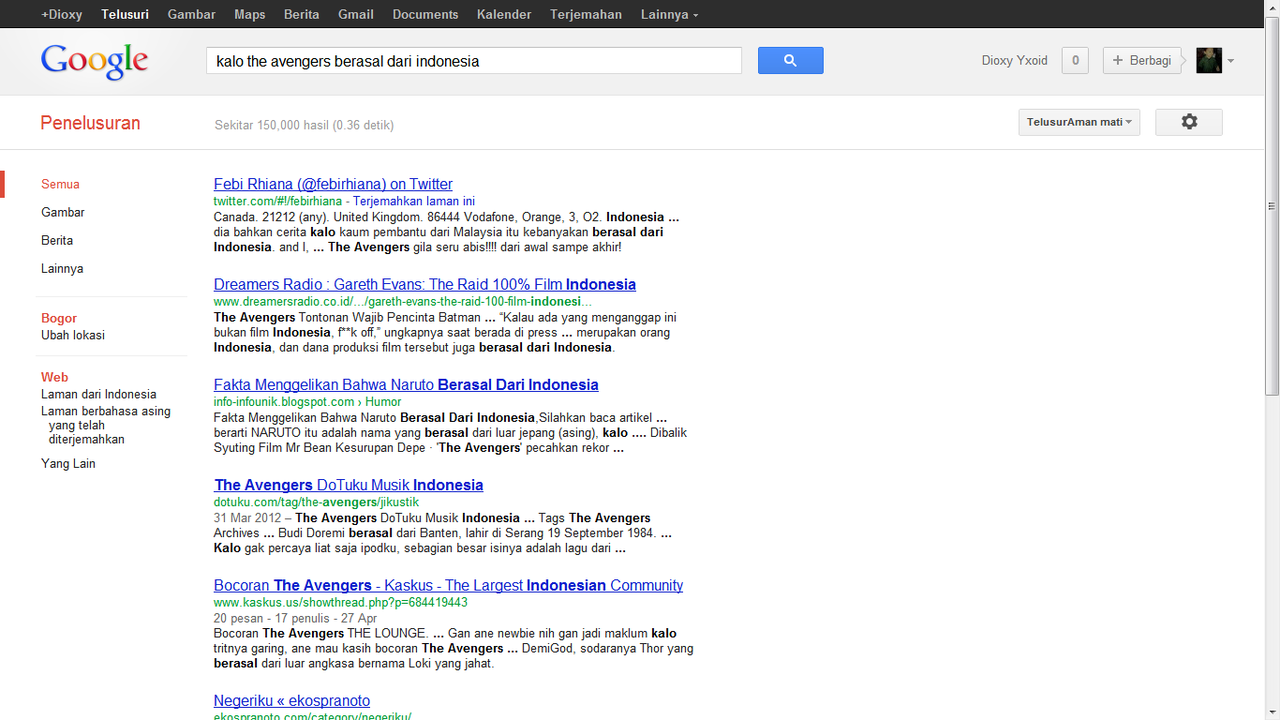
Task: Click the vertical scrollbar thumb
Action: pyautogui.click(x=1272, y=205)
